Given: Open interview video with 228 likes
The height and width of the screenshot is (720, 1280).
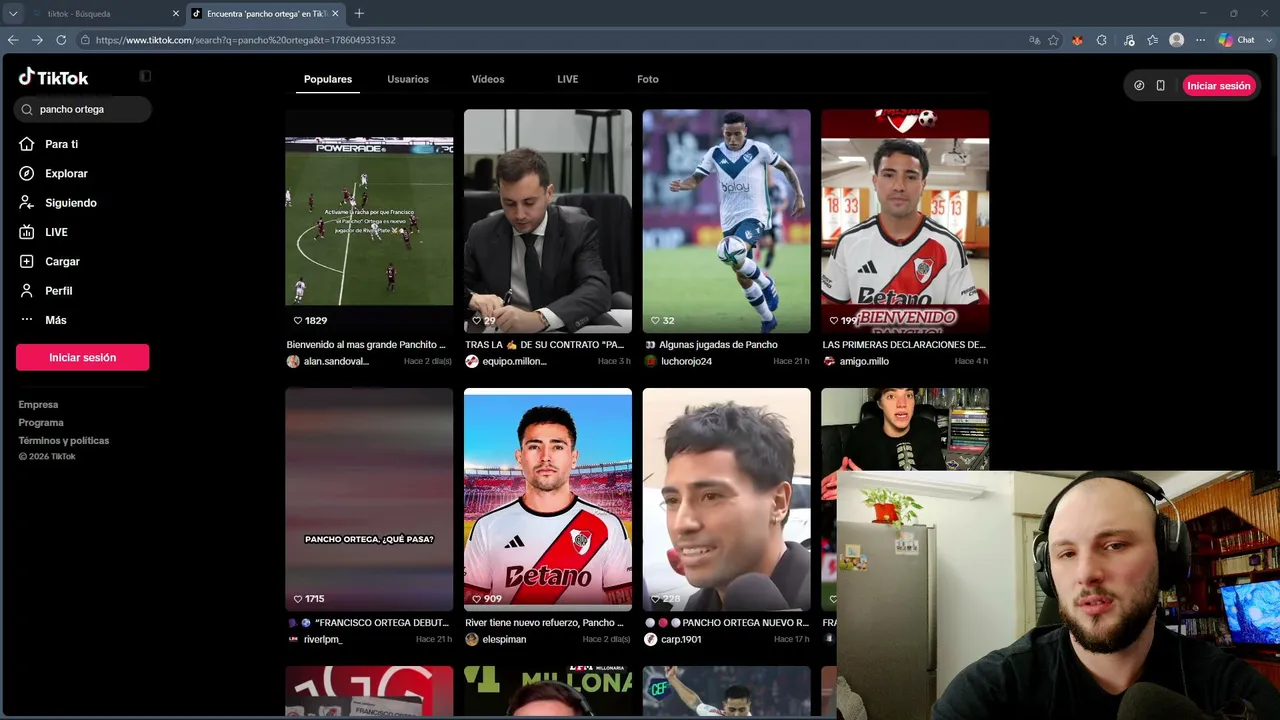Looking at the screenshot, I should (x=727, y=499).
